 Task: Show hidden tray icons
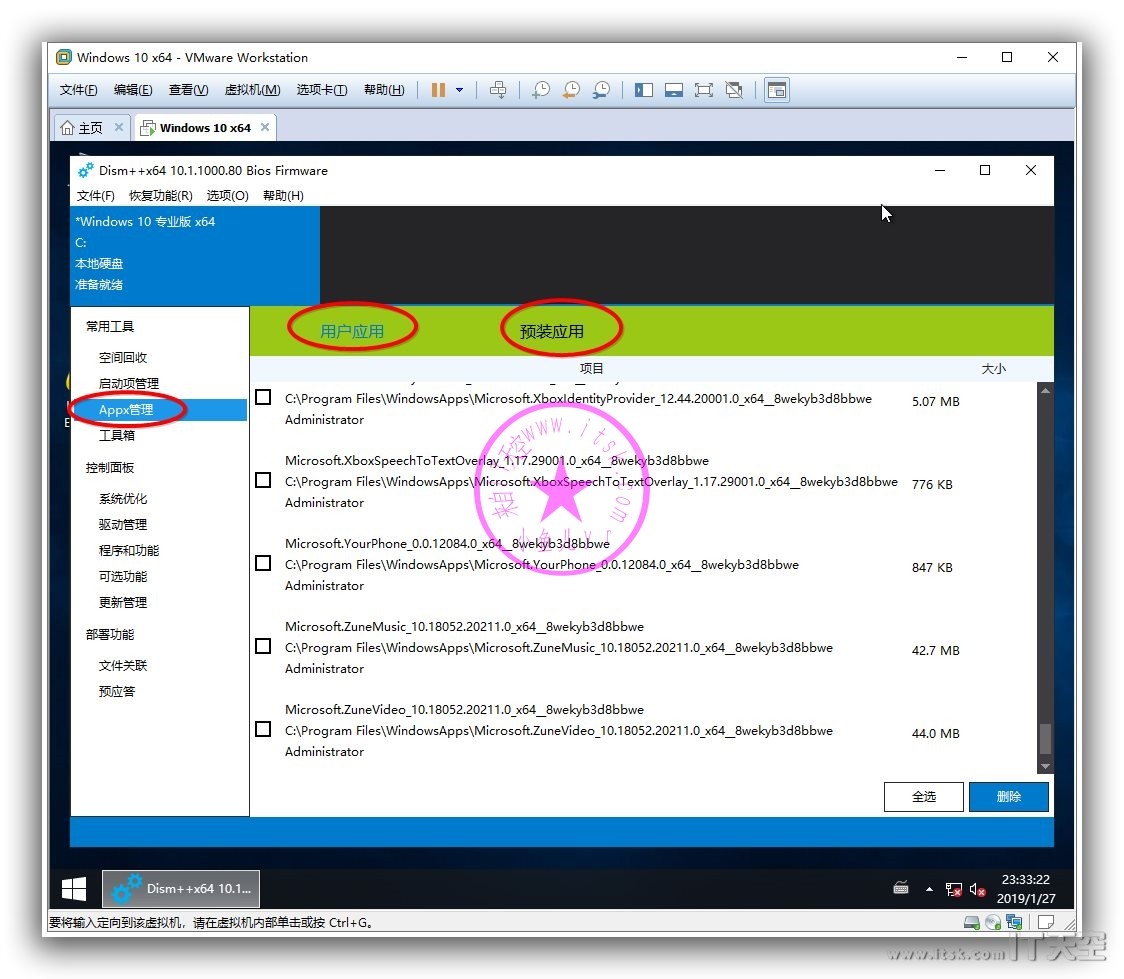930,889
